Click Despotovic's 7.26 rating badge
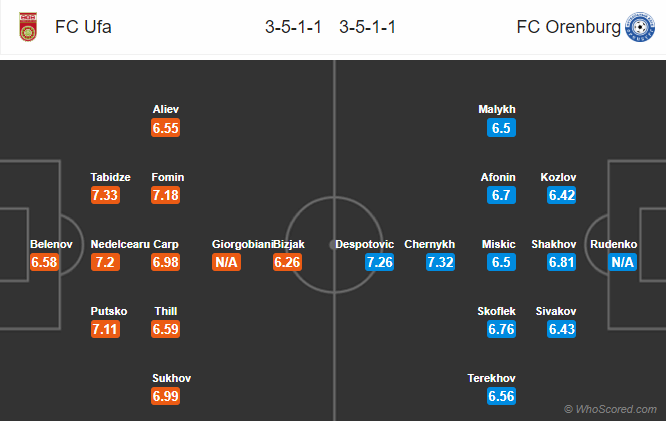Image resolution: width=666 pixels, height=421 pixels. click(379, 262)
